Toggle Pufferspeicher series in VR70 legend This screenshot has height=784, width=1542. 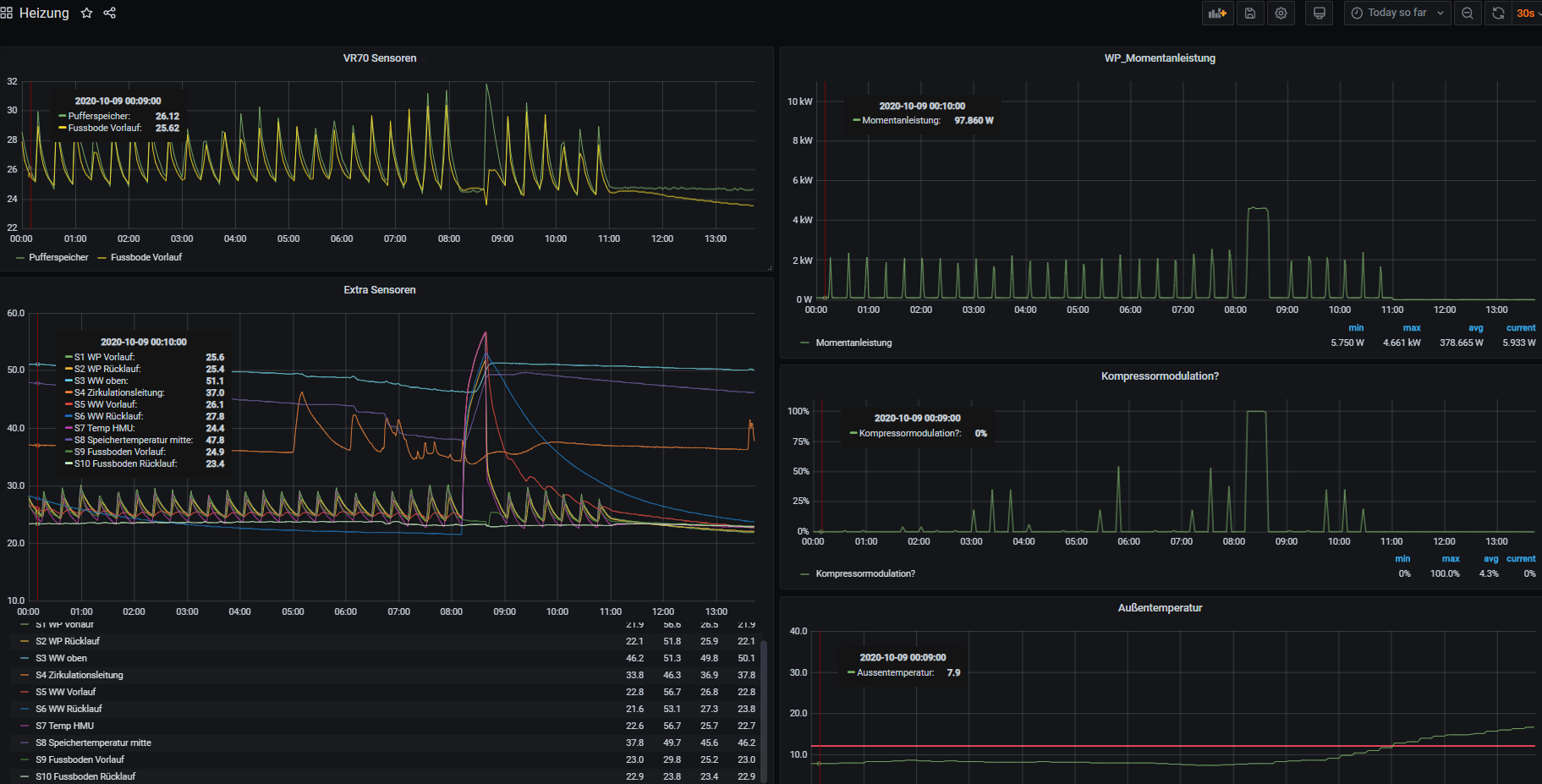click(x=58, y=257)
